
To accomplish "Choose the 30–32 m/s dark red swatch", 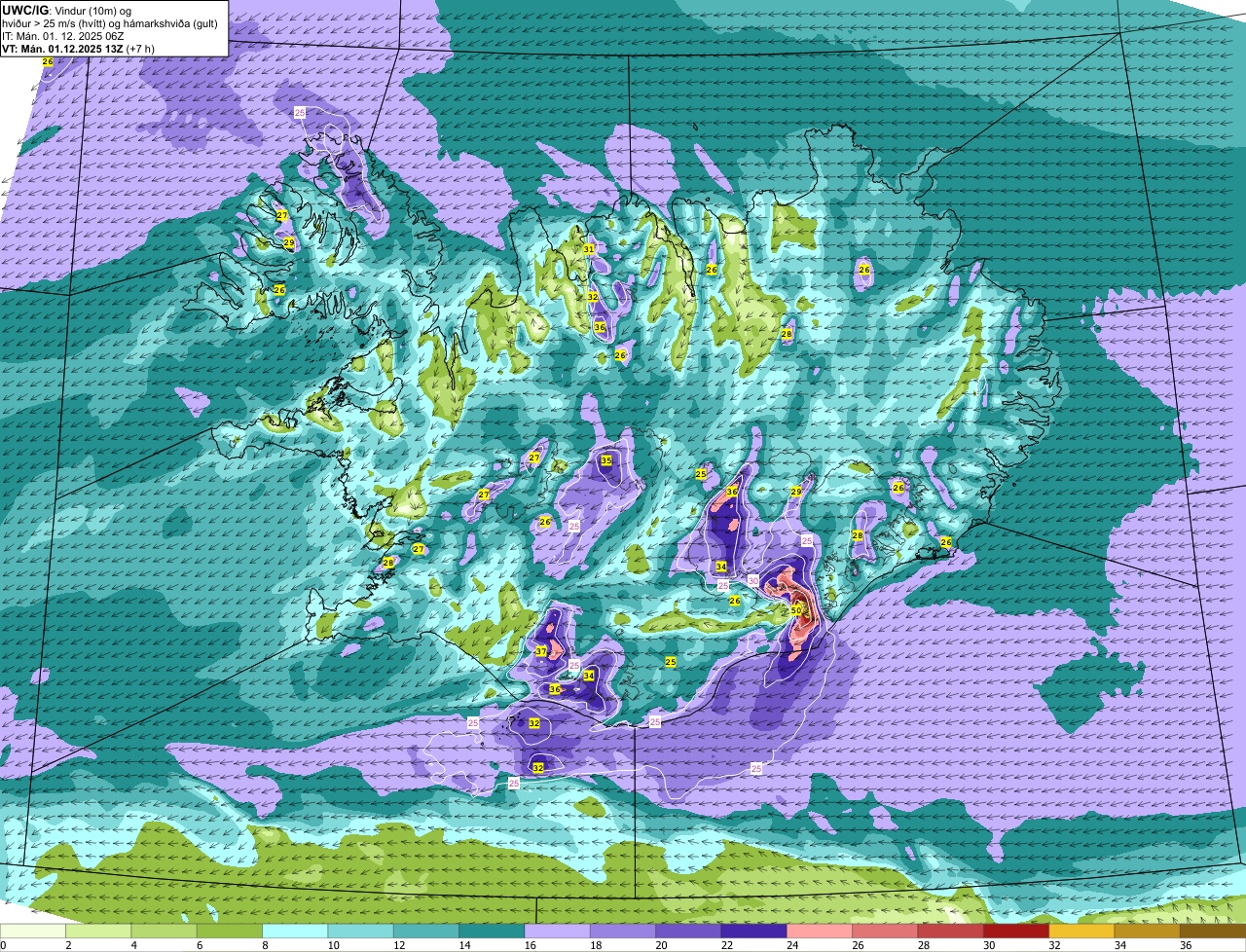I will [1017, 931].
